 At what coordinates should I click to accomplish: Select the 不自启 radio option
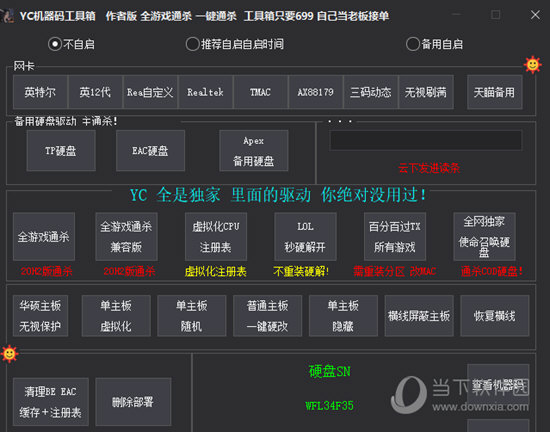(71, 44)
